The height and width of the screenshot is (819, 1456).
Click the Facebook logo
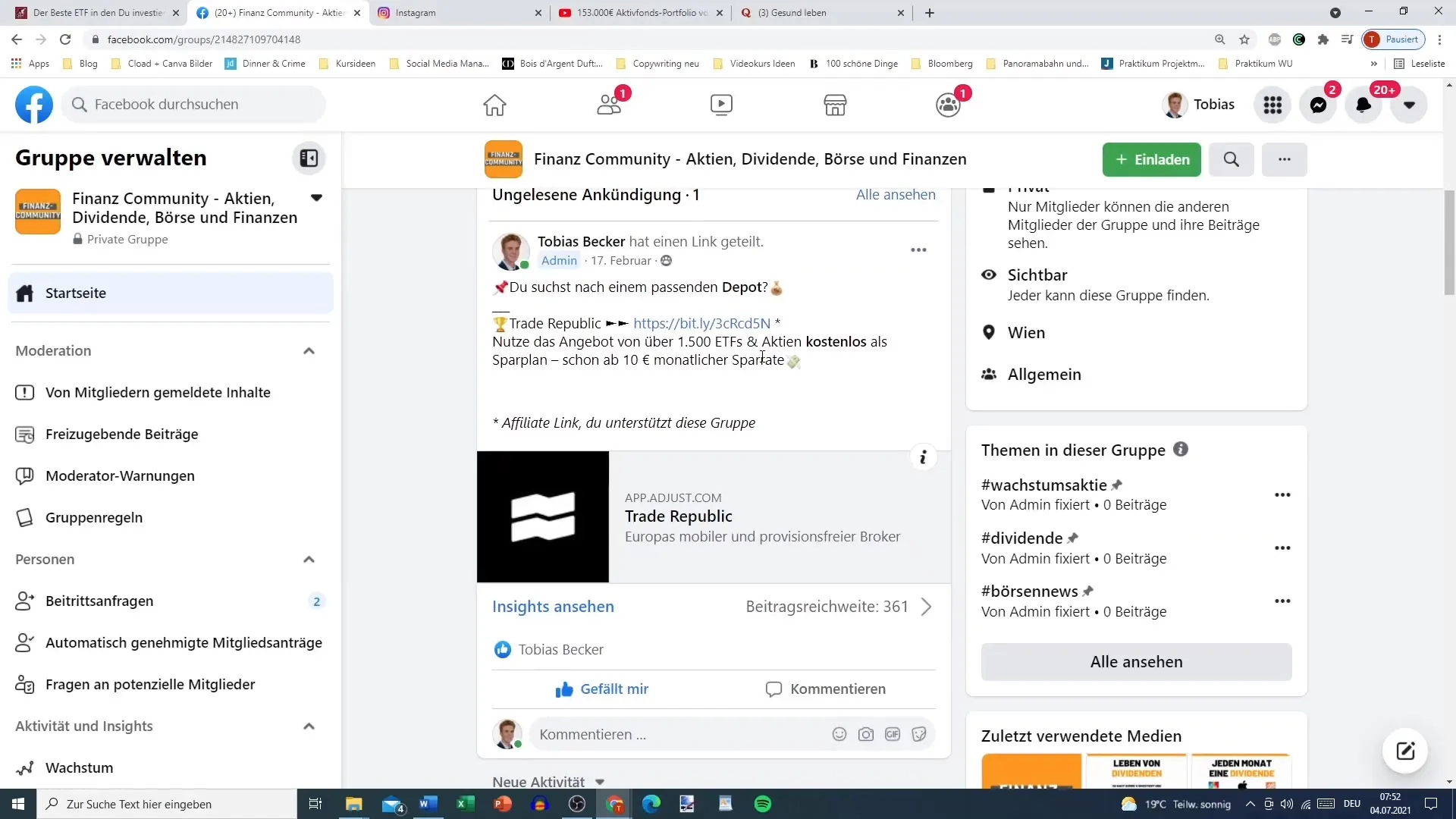34,105
